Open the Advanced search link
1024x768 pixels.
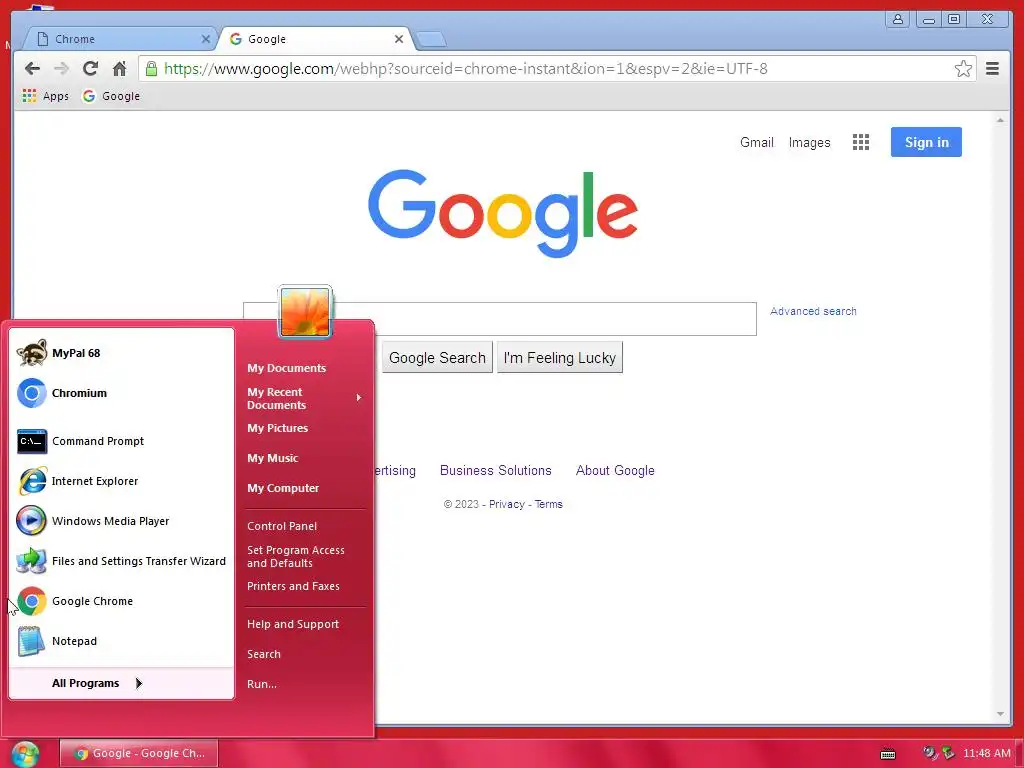coord(813,312)
